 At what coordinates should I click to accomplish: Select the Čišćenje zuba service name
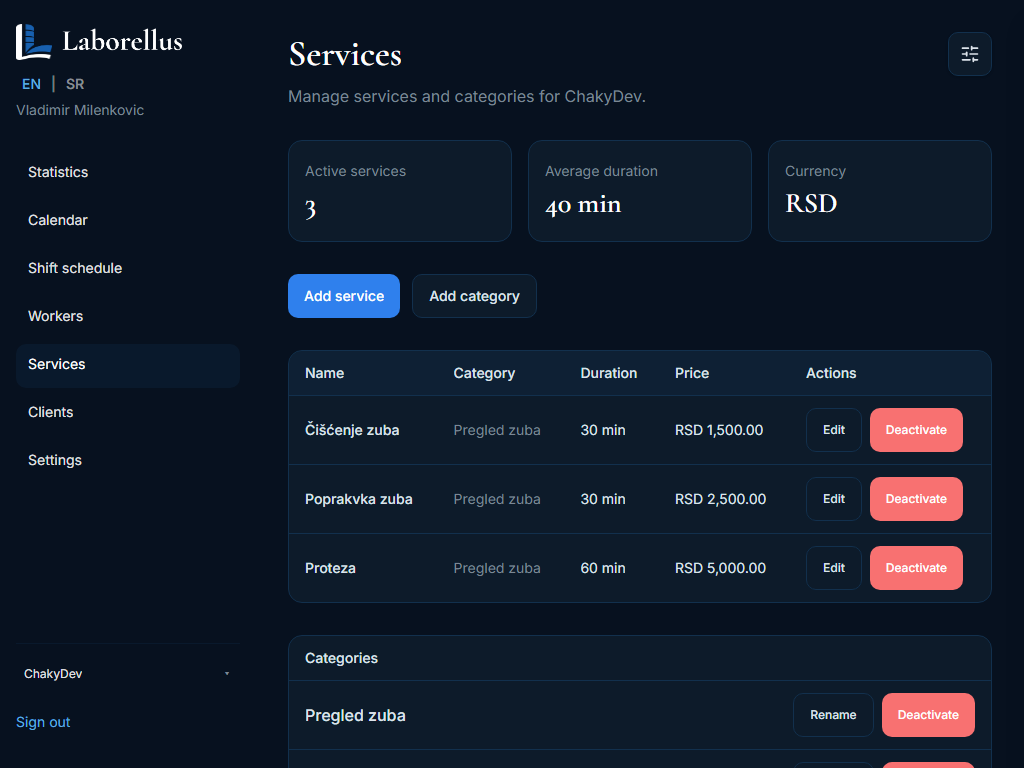pyautogui.click(x=352, y=430)
